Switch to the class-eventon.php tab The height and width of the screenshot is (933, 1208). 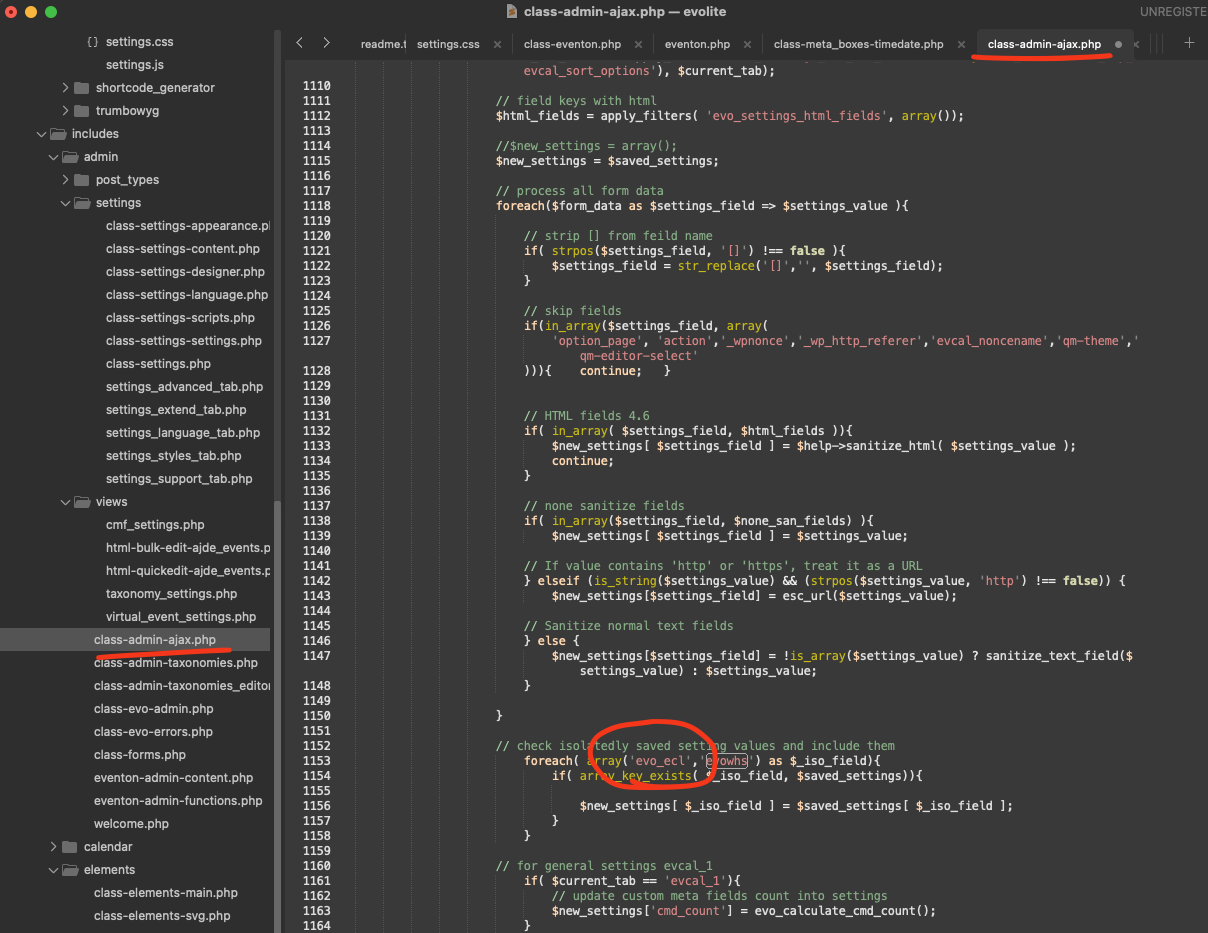(572, 44)
